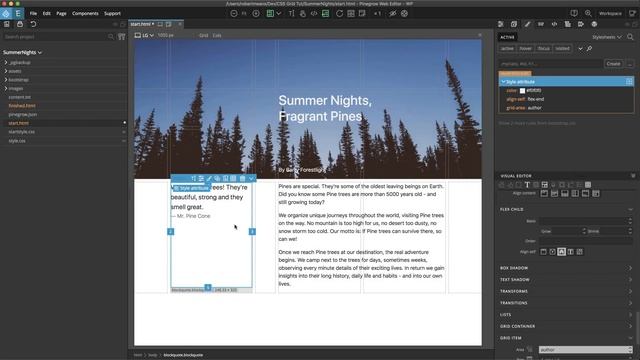Viewport: 640px width, 360px height.
Task: Open the help lifebuoy icon
Action: coord(404,13)
